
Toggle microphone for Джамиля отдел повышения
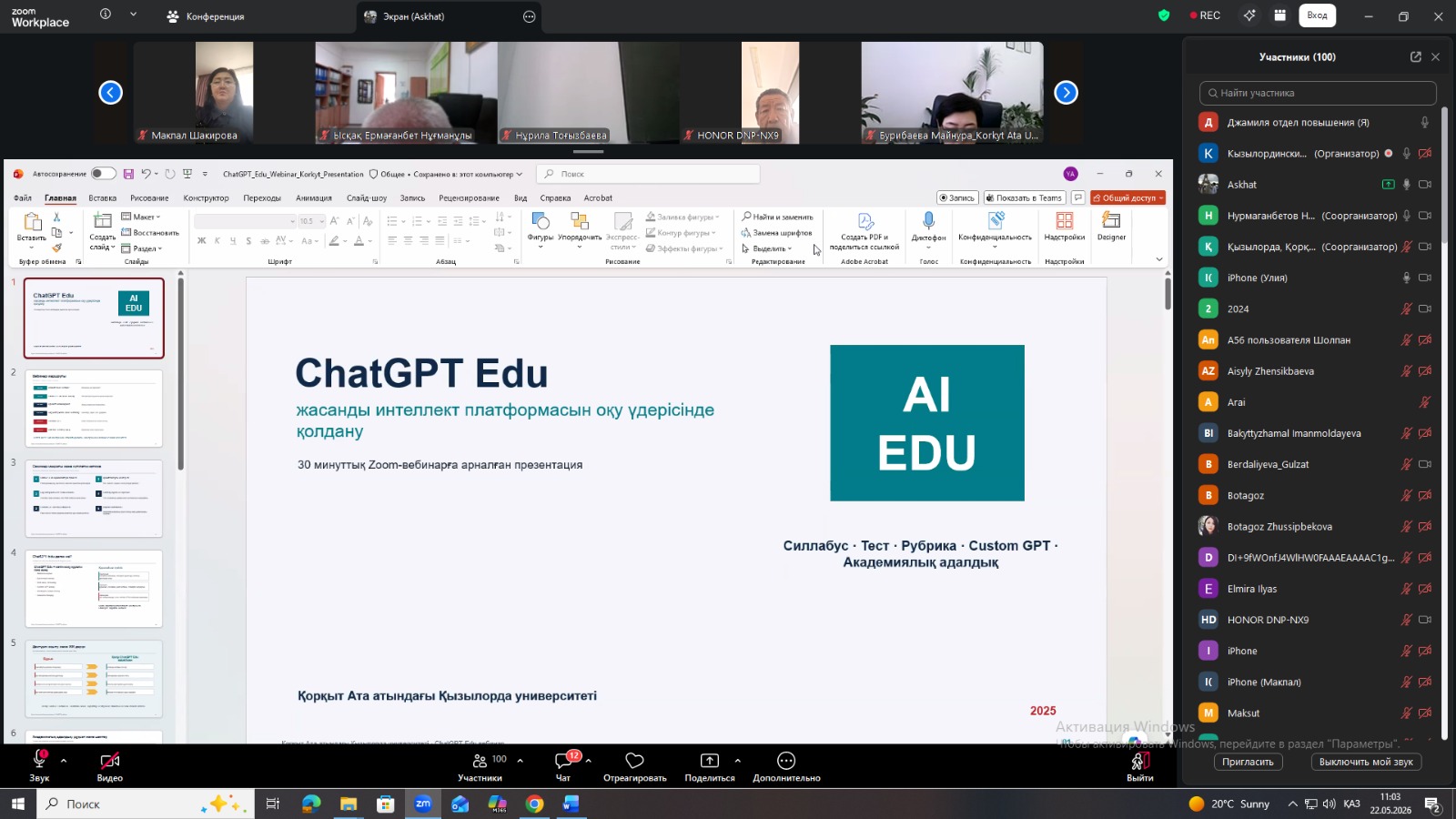pyautogui.click(x=1425, y=123)
